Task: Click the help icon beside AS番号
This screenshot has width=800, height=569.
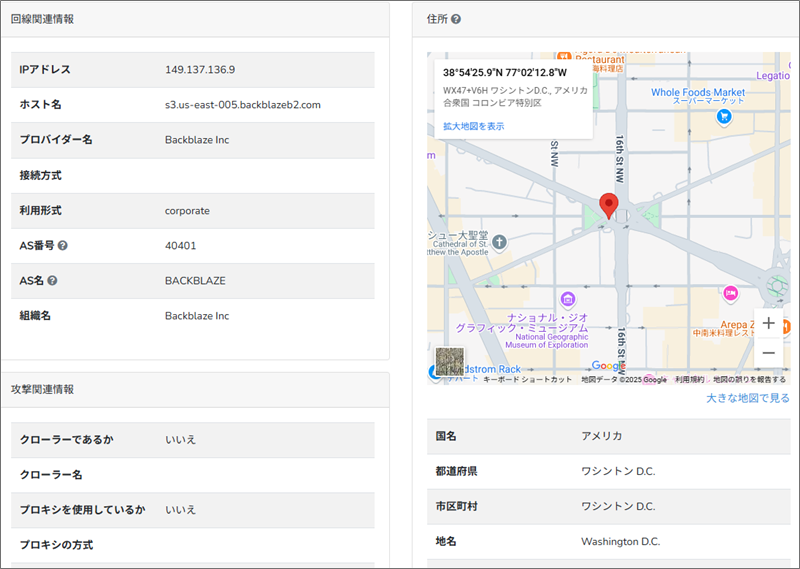Action: point(62,245)
